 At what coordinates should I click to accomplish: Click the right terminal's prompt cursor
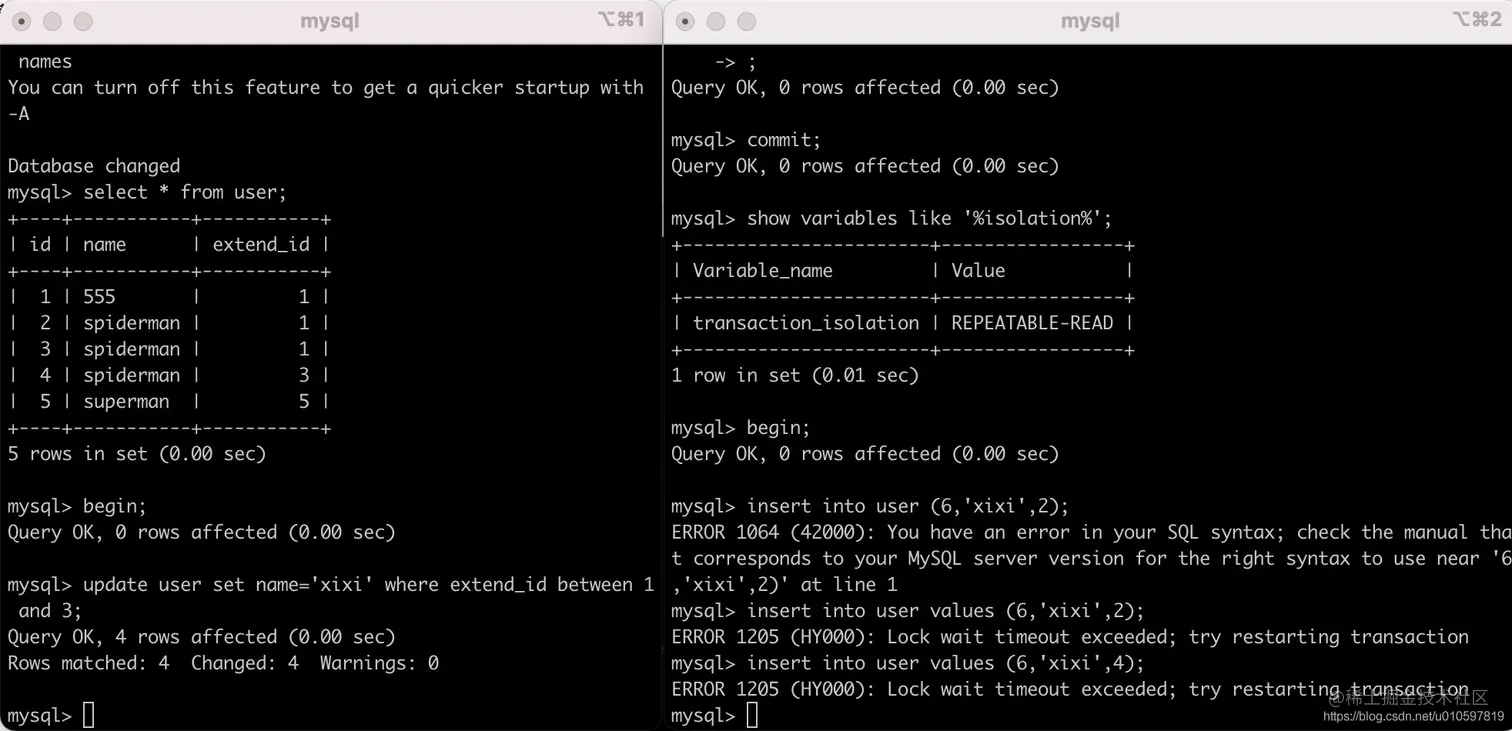752,715
